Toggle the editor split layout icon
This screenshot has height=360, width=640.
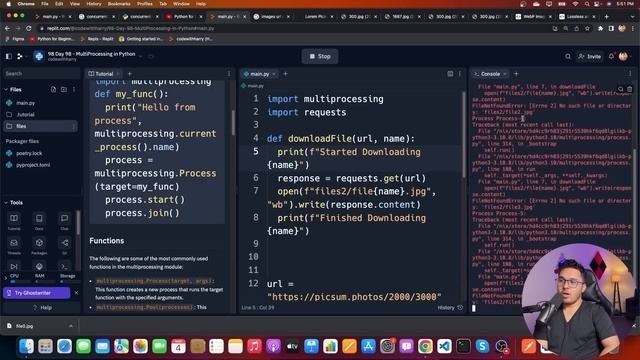click(450, 74)
